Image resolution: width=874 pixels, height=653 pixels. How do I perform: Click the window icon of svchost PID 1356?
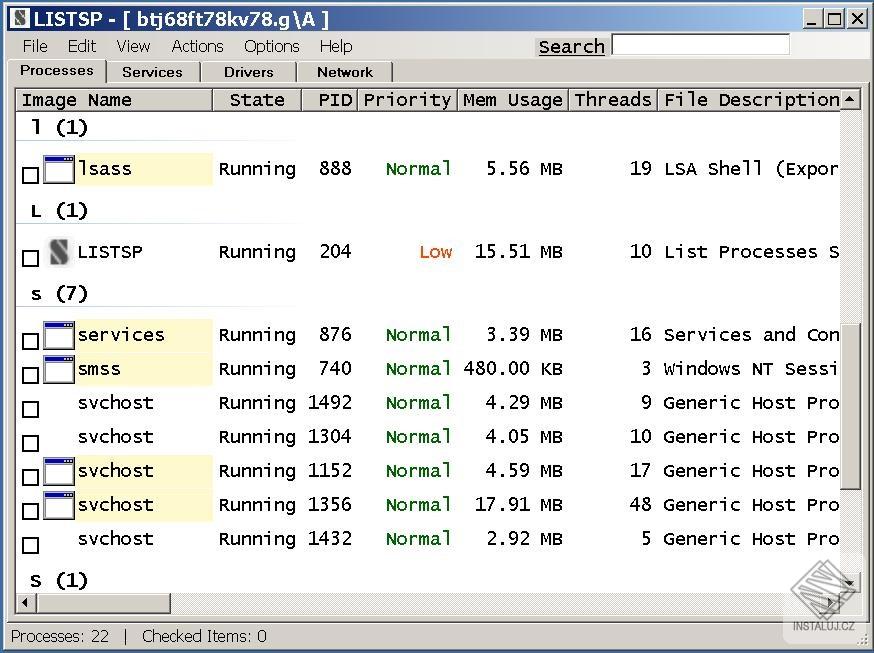click(59, 505)
